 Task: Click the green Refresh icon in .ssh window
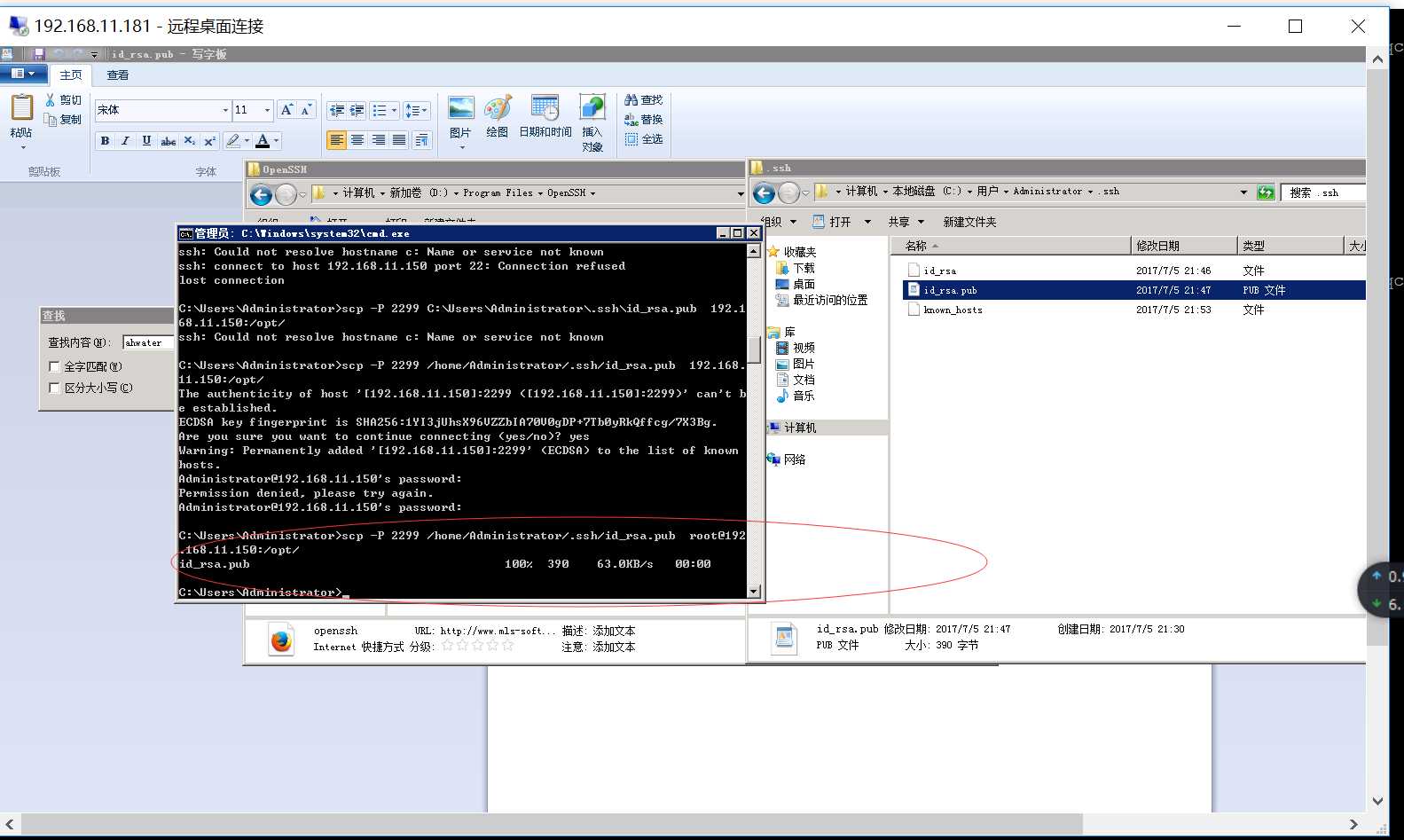1266,192
